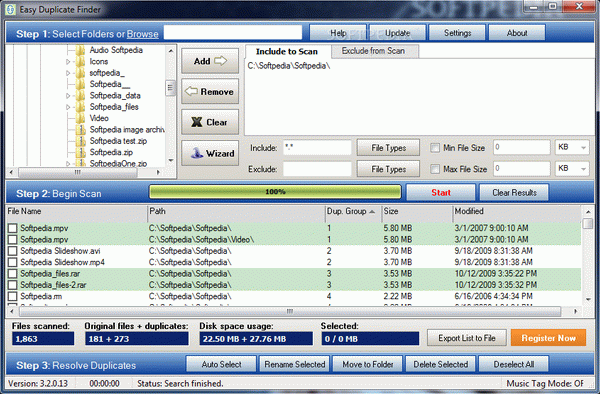This screenshot has height=394, width=600.
Task: Open the About dialog
Action: 517,33
